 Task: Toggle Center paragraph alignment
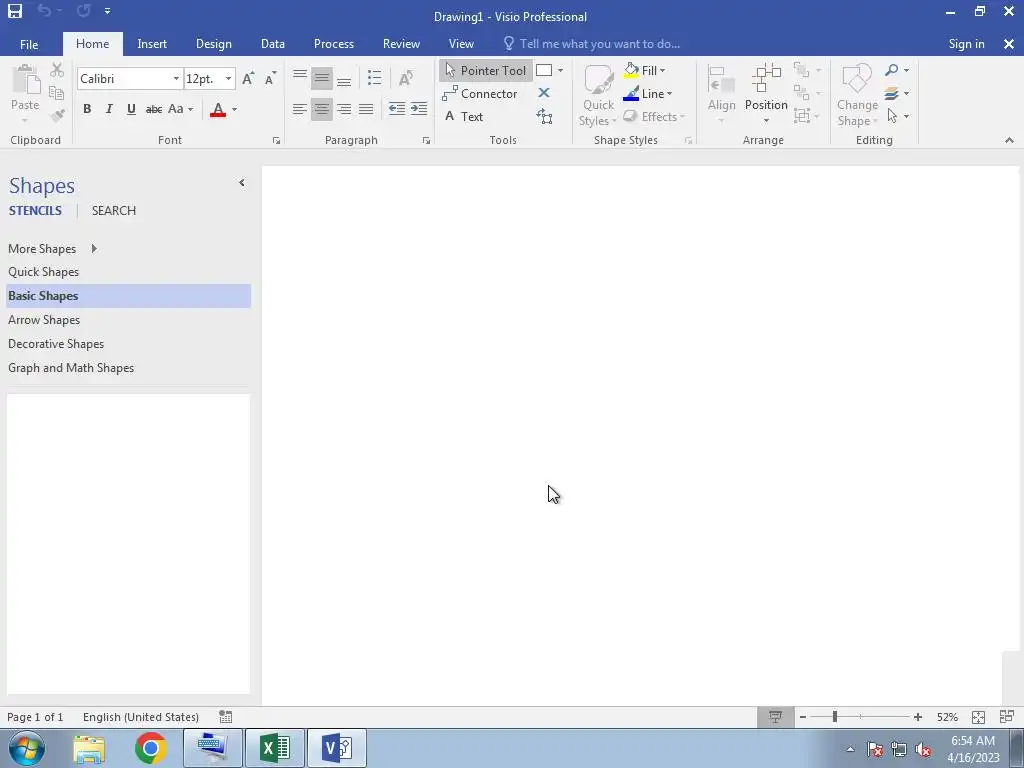coord(321,108)
